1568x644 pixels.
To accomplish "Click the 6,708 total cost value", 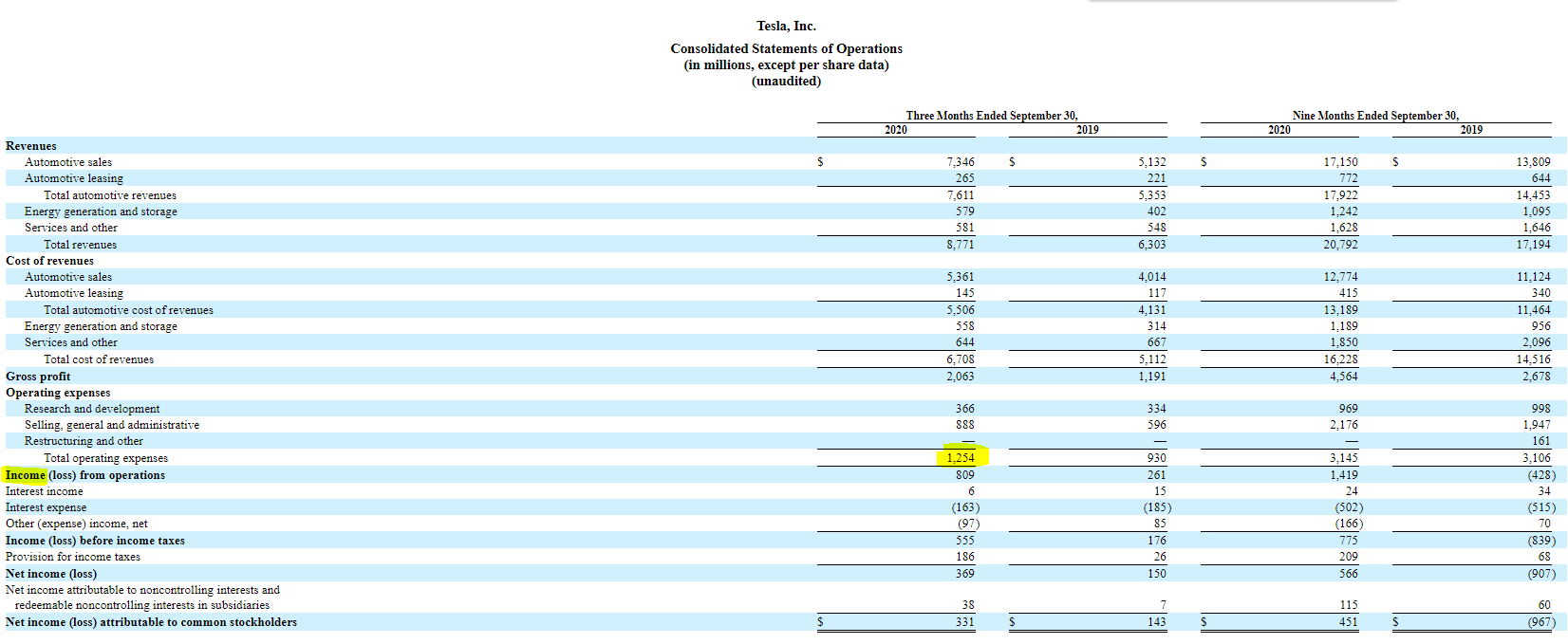I will click(x=961, y=359).
